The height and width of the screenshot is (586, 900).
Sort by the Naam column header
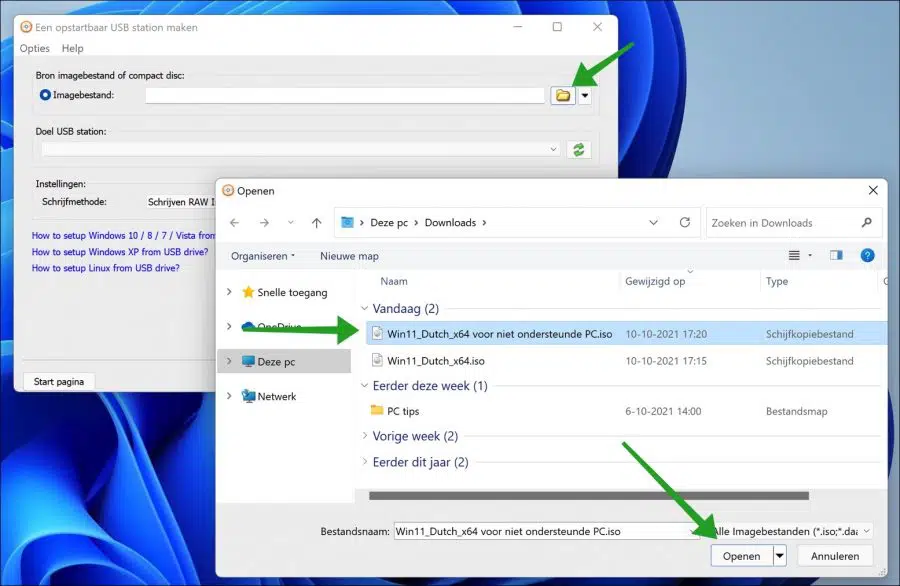point(394,281)
